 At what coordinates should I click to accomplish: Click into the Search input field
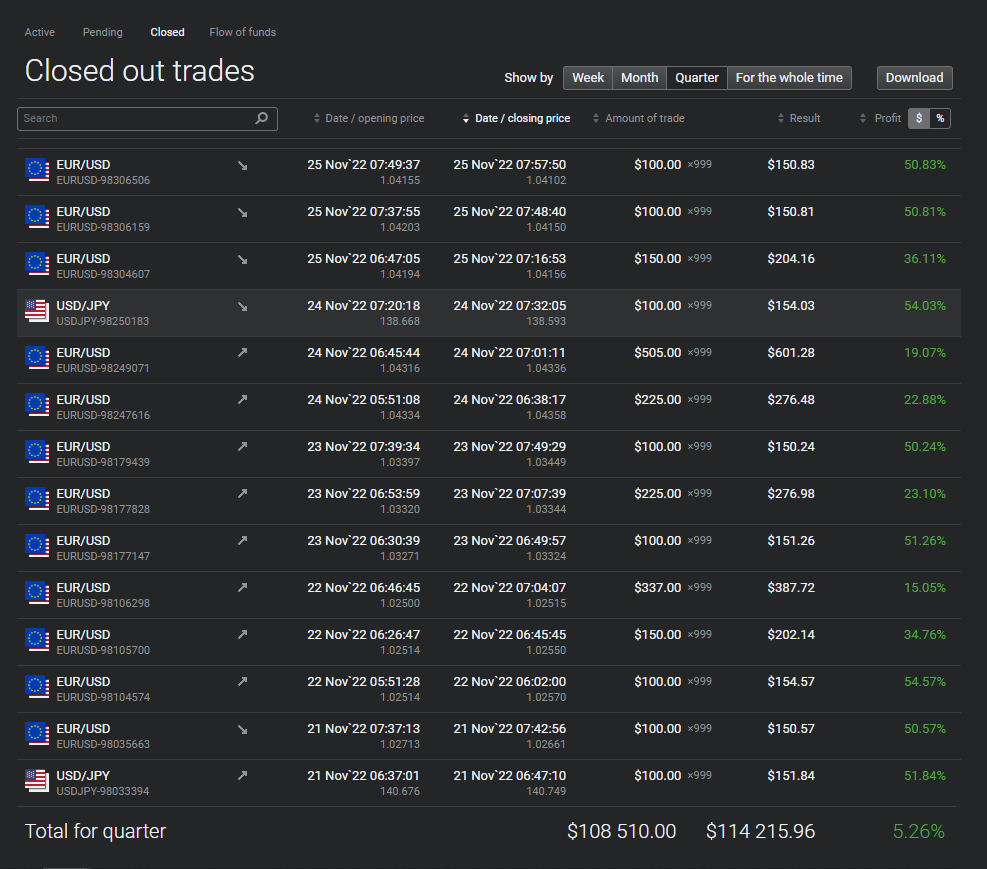[135, 118]
